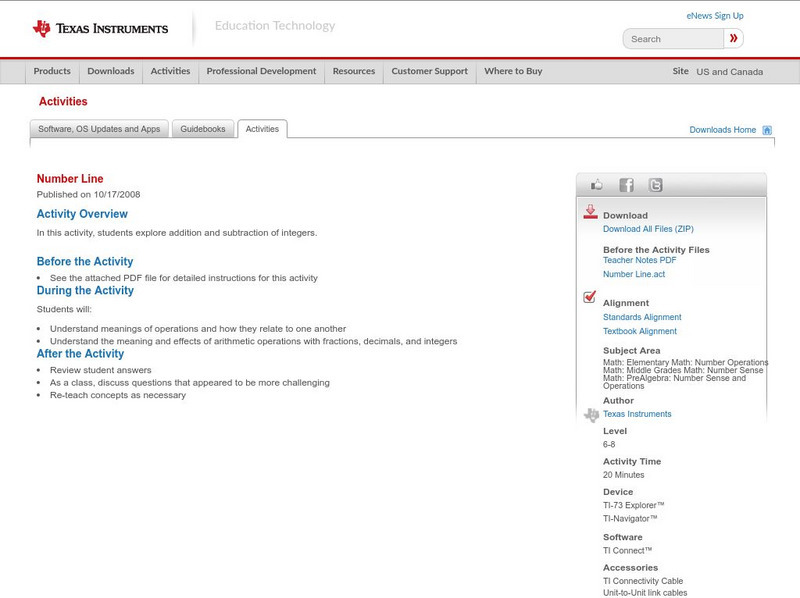Share the activity on Facebook

tap(626, 185)
